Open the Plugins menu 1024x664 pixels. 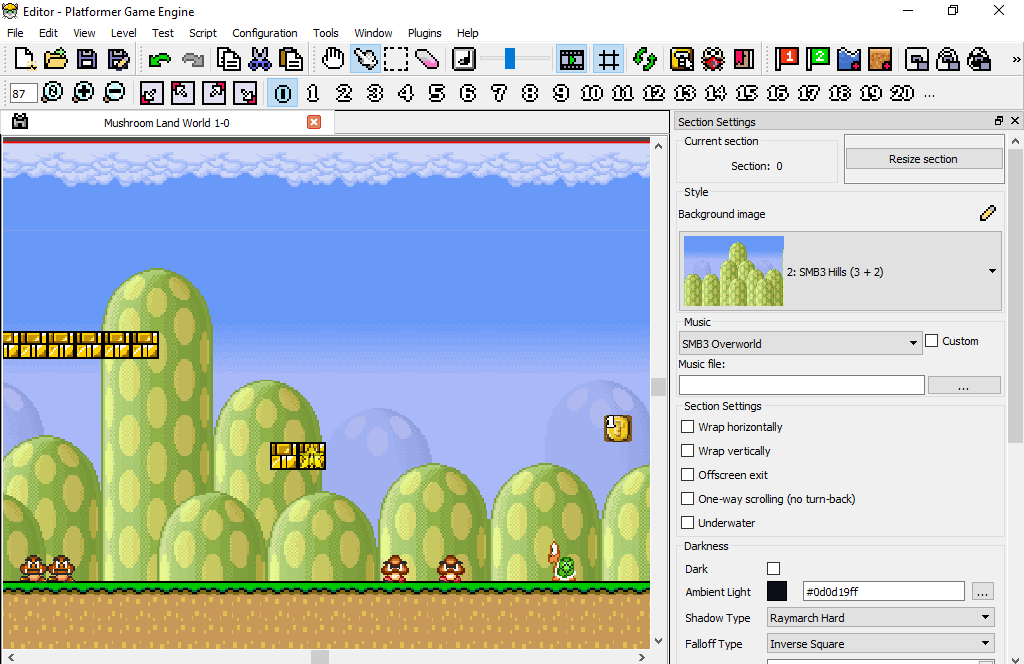(424, 33)
